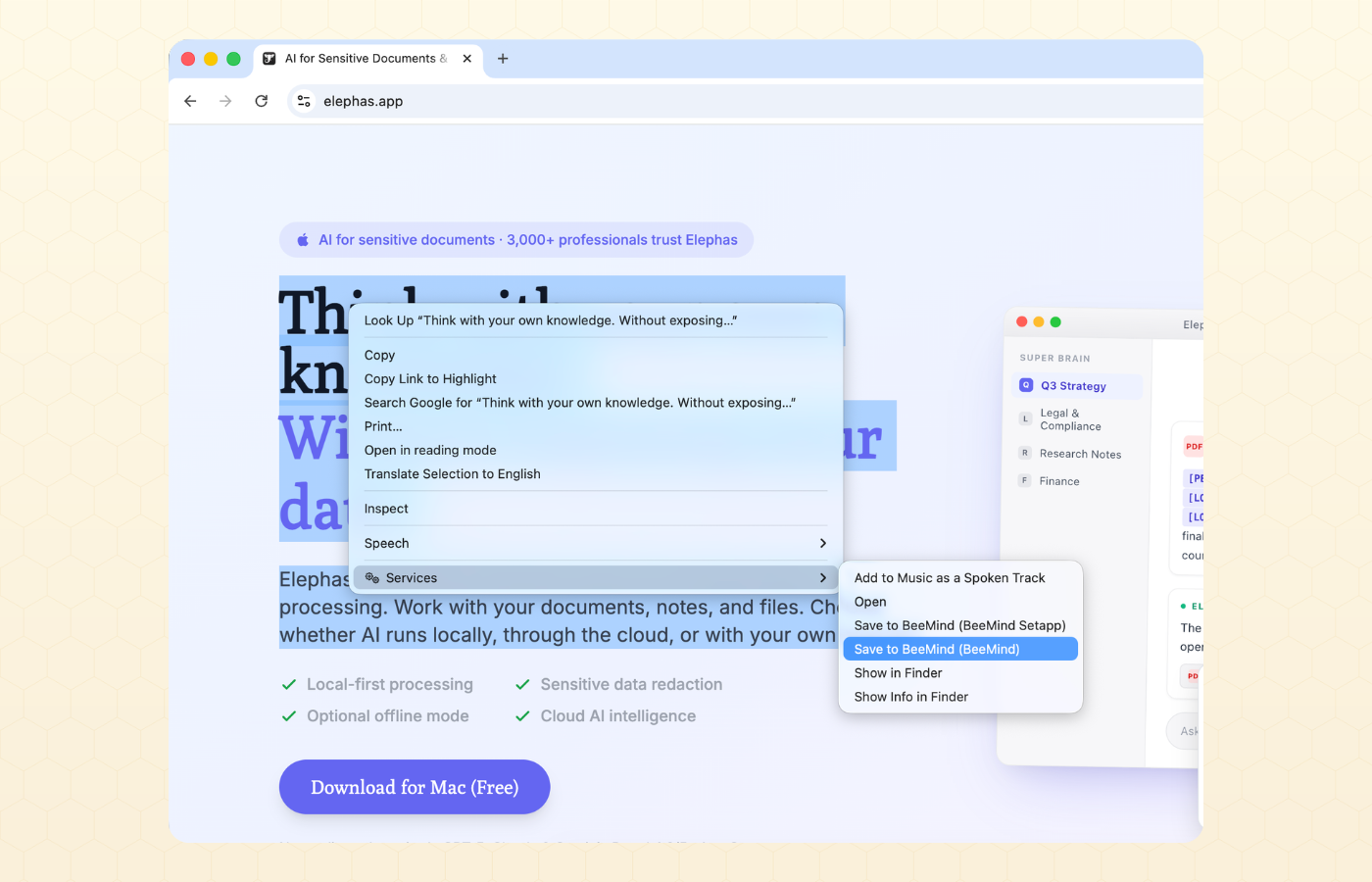
Task: Click the AI for sensitive documents trust badge
Action: [x=516, y=240]
